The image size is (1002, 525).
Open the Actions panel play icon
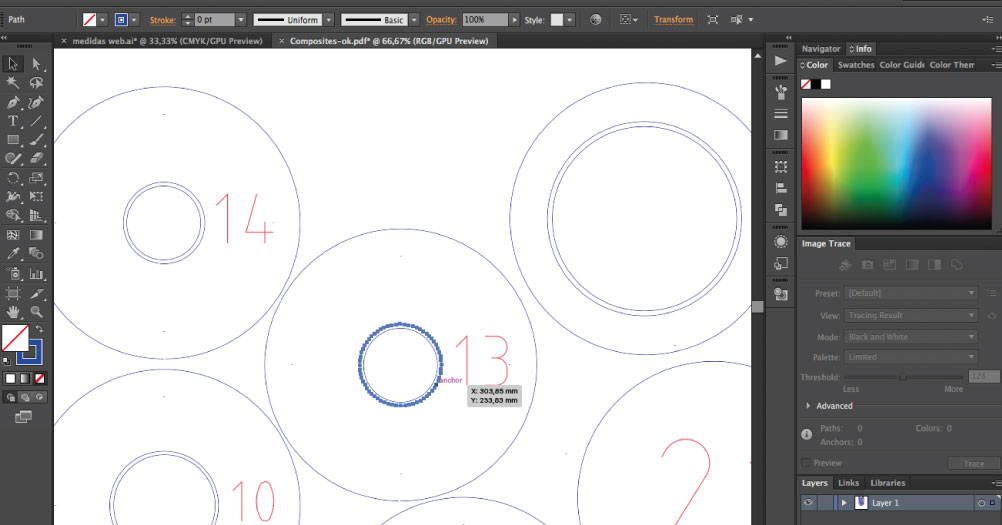tap(780, 61)
